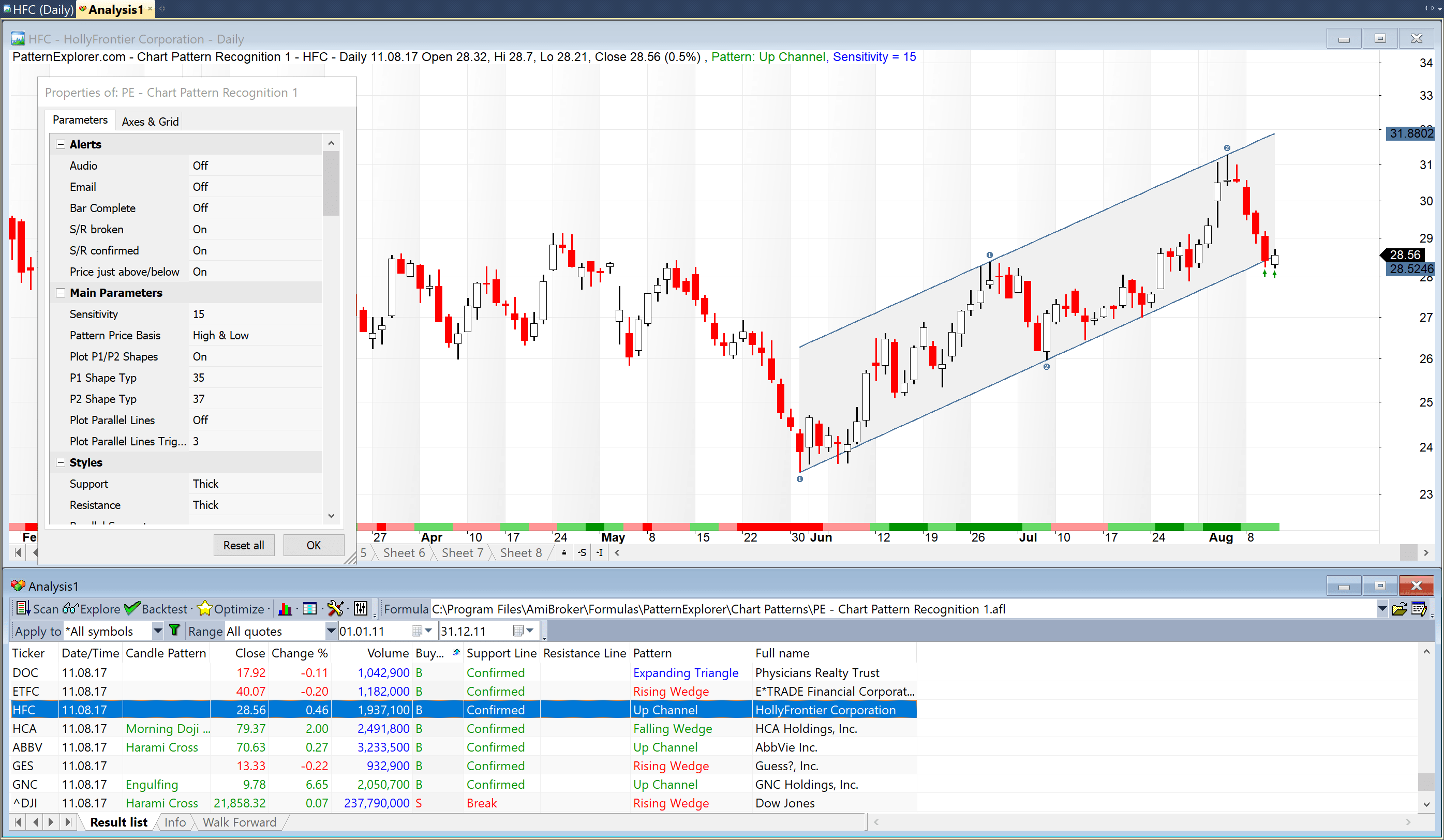Open the Report bar-chart icon
The image size is (1444, 840).
pyautogui.click(x=285, y=608)
